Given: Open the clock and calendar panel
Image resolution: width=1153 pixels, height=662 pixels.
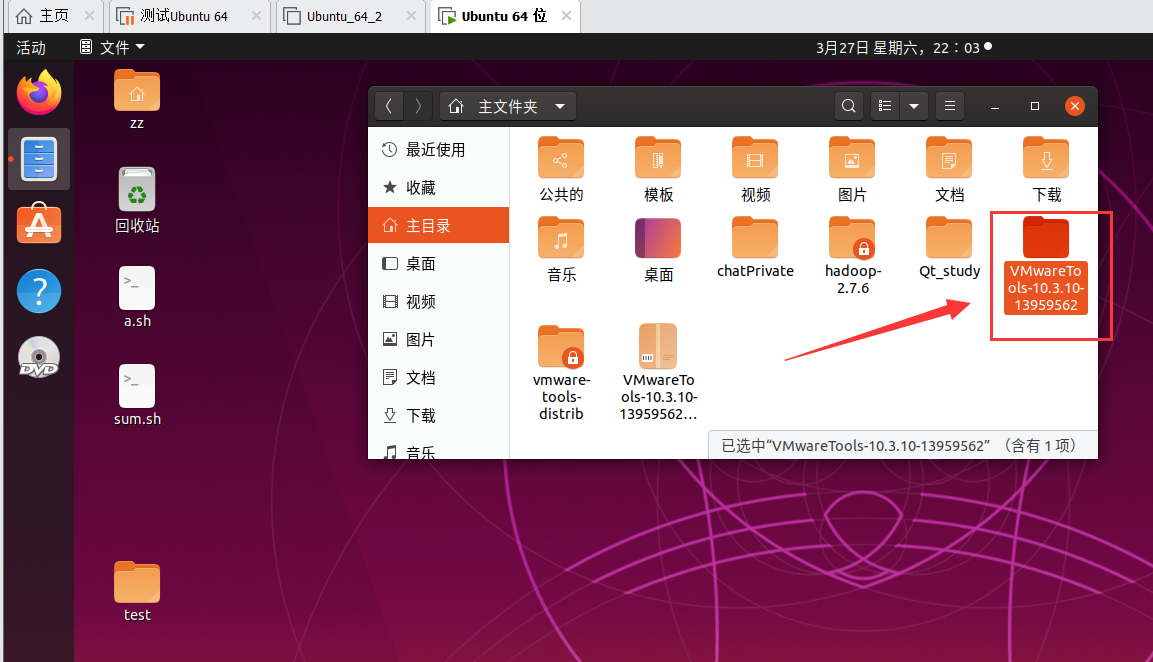Looking at the screenshot, I should 904,48.
